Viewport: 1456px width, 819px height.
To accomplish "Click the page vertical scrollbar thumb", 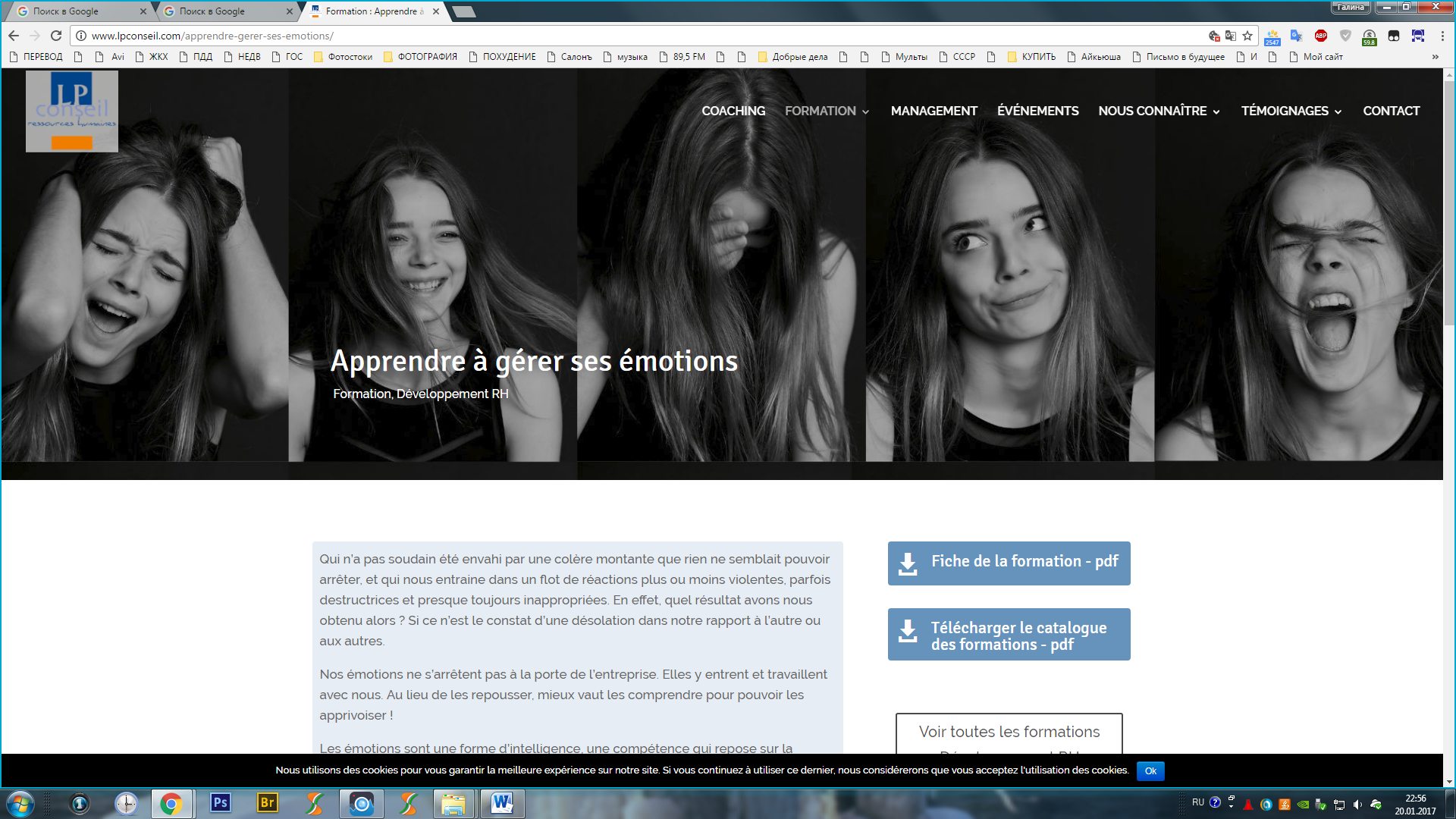I will tap(1449, 202).
